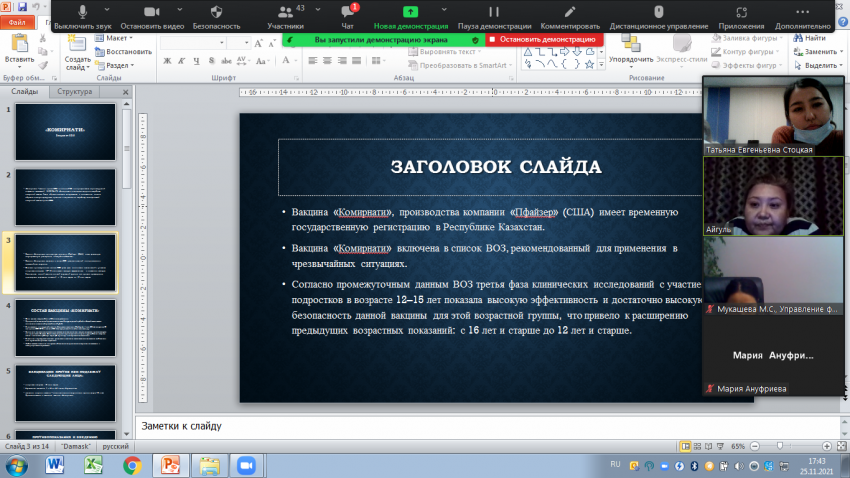Image resolution: width=850 pixels, height=478 pixels.
Task: Expand the shapes gallery more arrow
Action: (601, 65)
